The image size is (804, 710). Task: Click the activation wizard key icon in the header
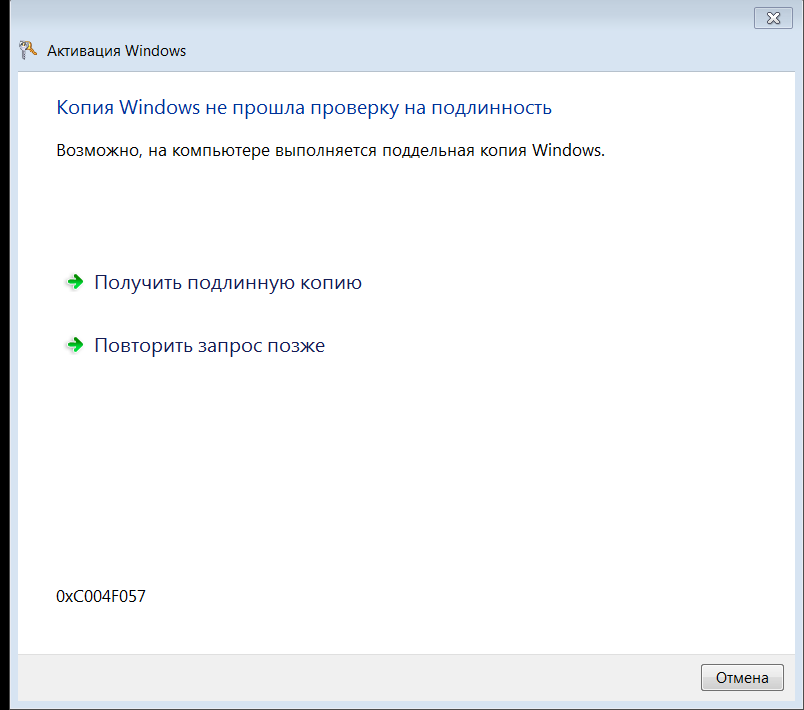click(26, 48)
